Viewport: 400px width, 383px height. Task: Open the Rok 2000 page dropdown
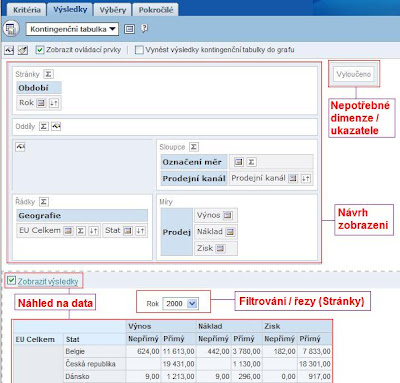click(181, 304)
